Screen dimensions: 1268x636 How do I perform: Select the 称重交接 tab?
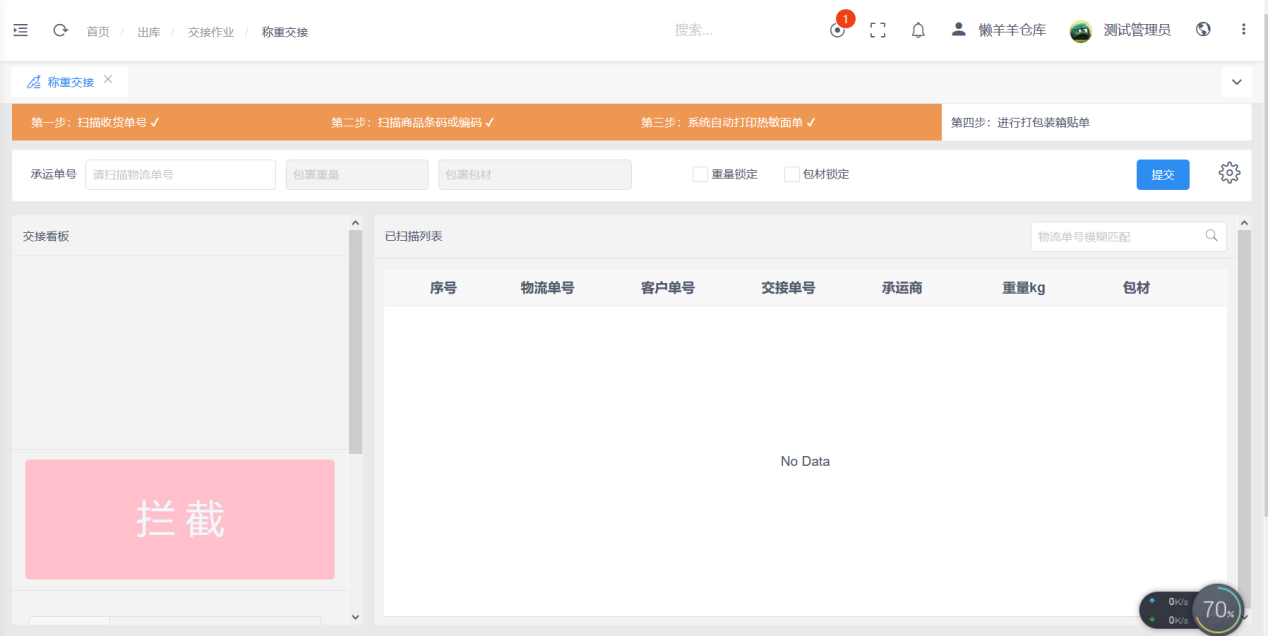coord(70,82)
